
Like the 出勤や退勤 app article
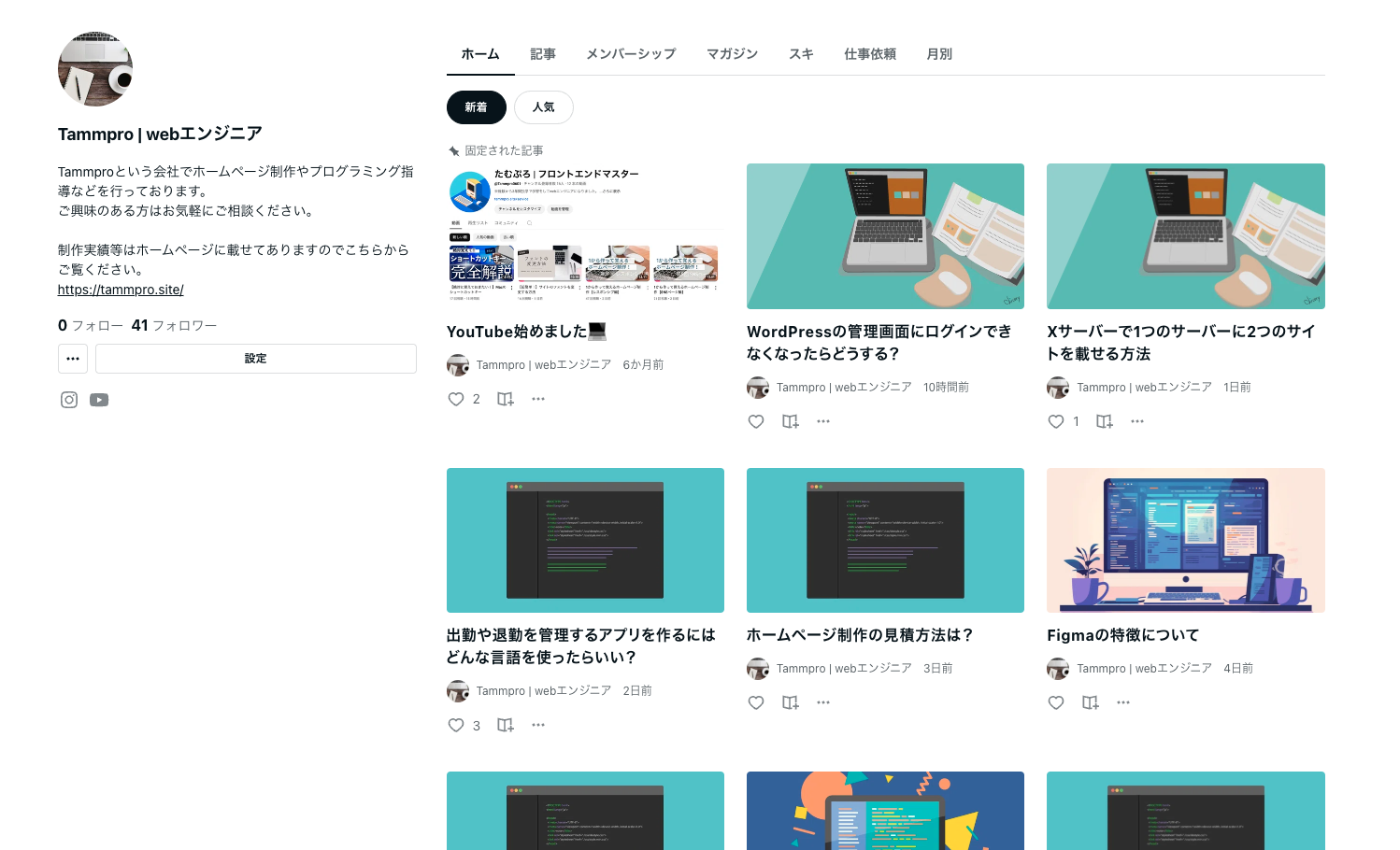pos(456,725)
